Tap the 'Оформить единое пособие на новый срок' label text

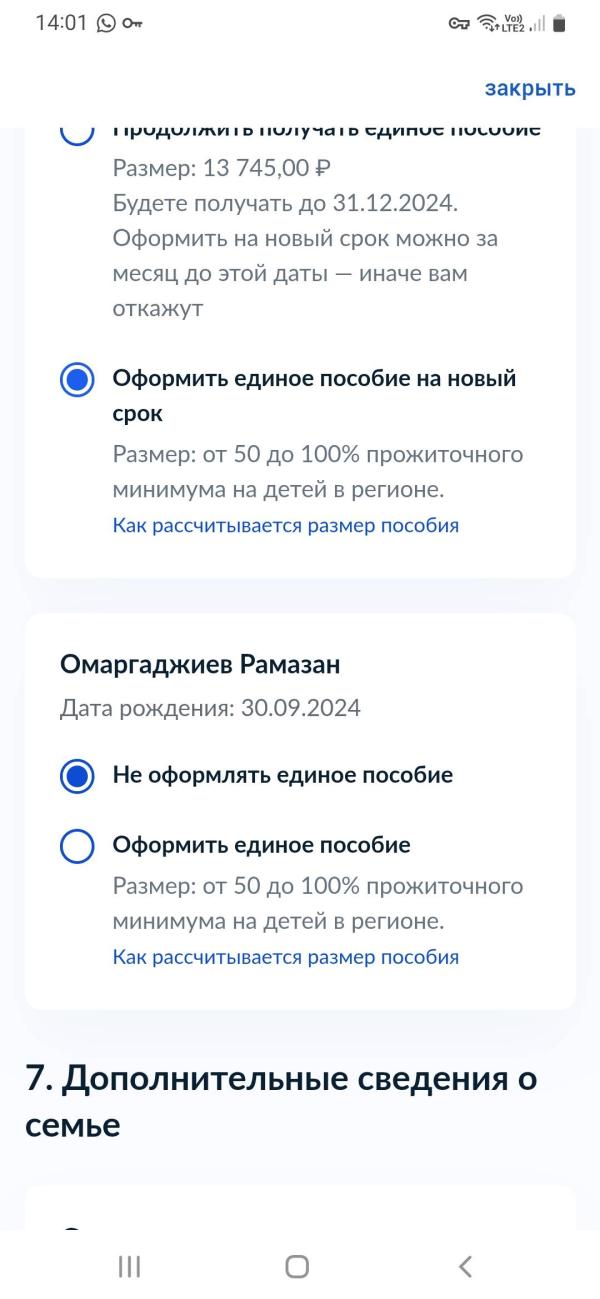click(314, 396)
